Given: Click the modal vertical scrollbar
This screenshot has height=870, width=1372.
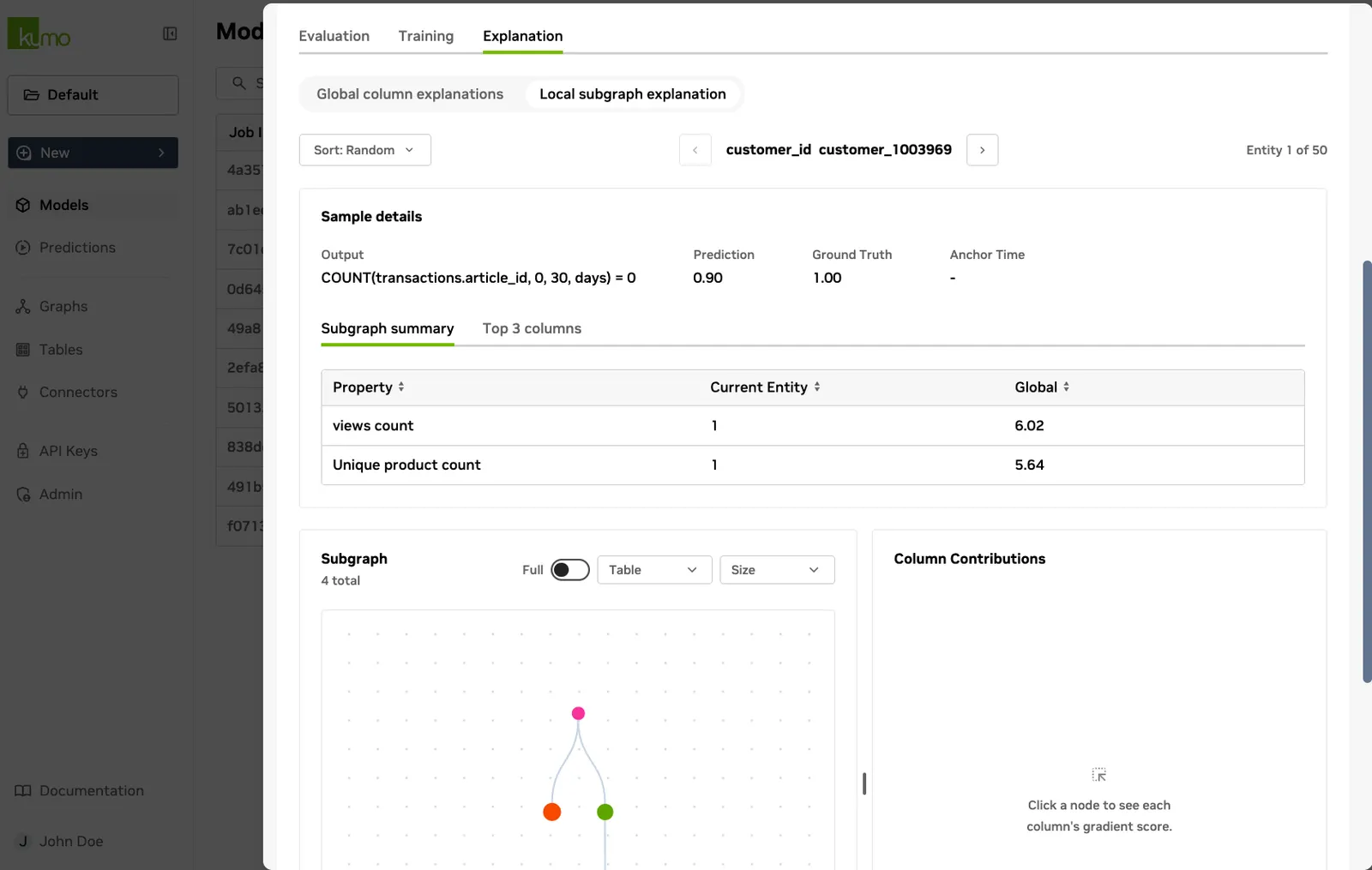Looking at the screenshot, I should 1367,471.
